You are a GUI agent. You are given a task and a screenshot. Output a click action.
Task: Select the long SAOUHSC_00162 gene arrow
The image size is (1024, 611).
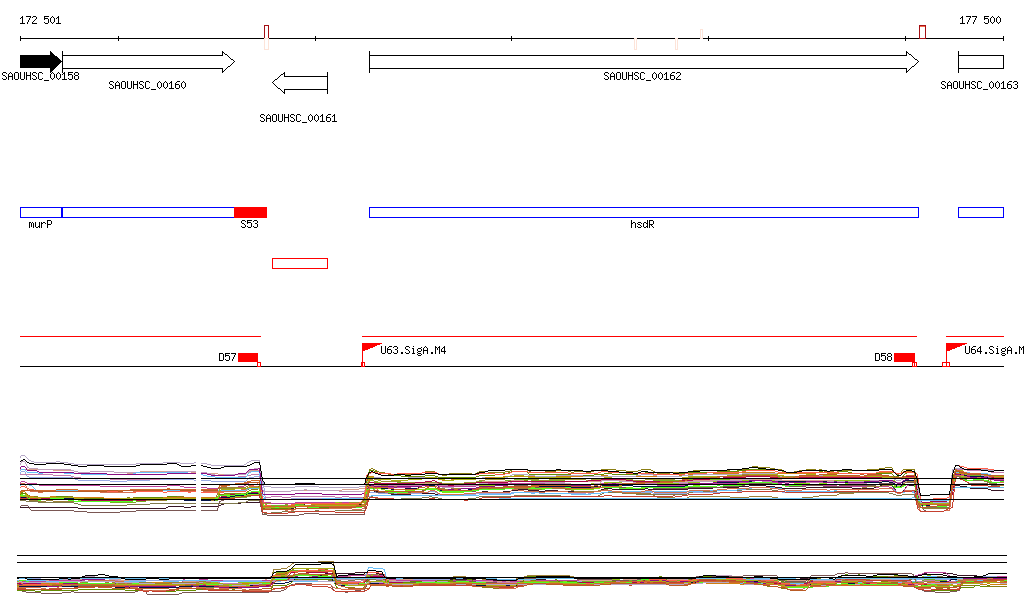pyautogui.click(x=644, y=61)
